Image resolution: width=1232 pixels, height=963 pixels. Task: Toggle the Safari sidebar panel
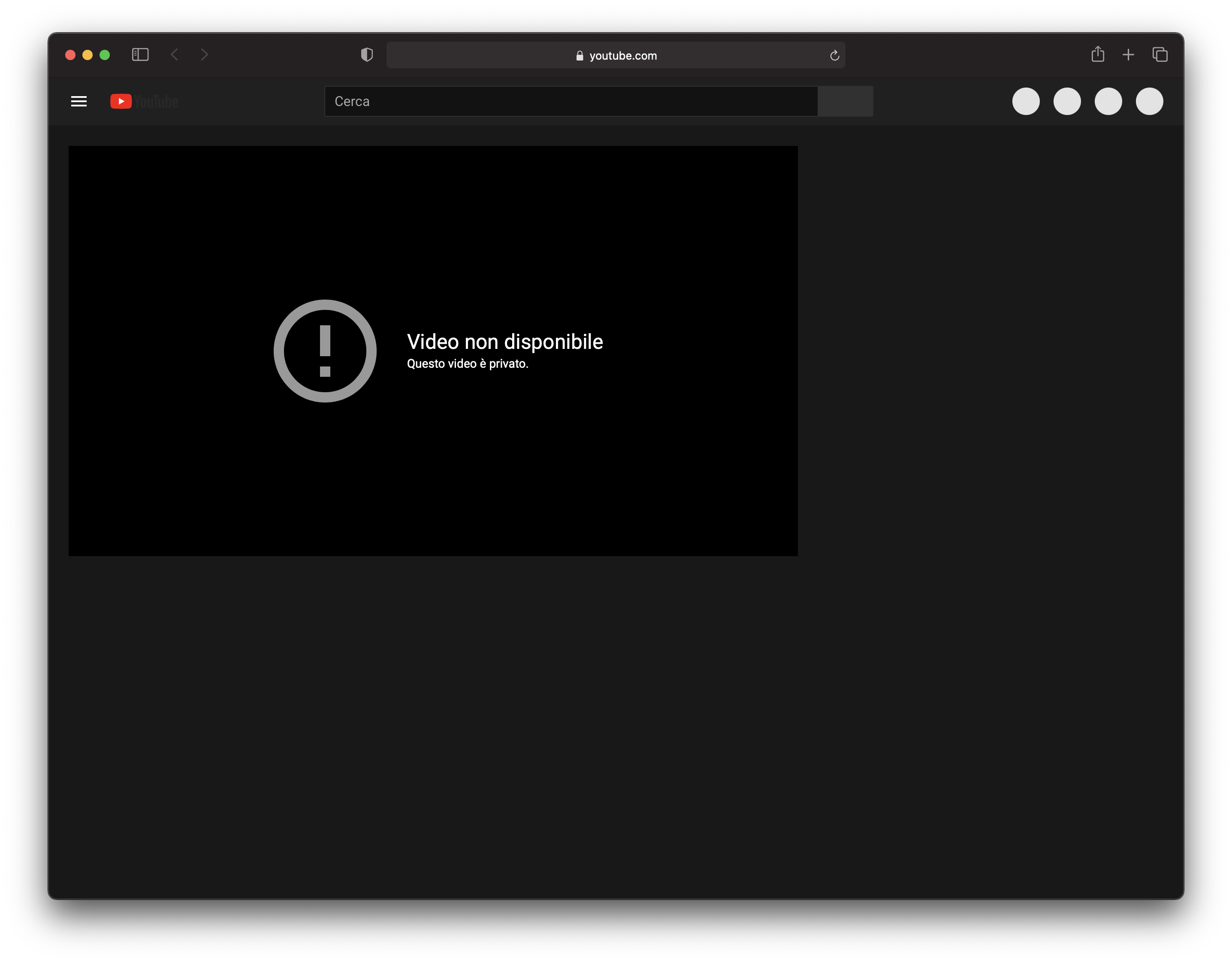tap(140, 55)
